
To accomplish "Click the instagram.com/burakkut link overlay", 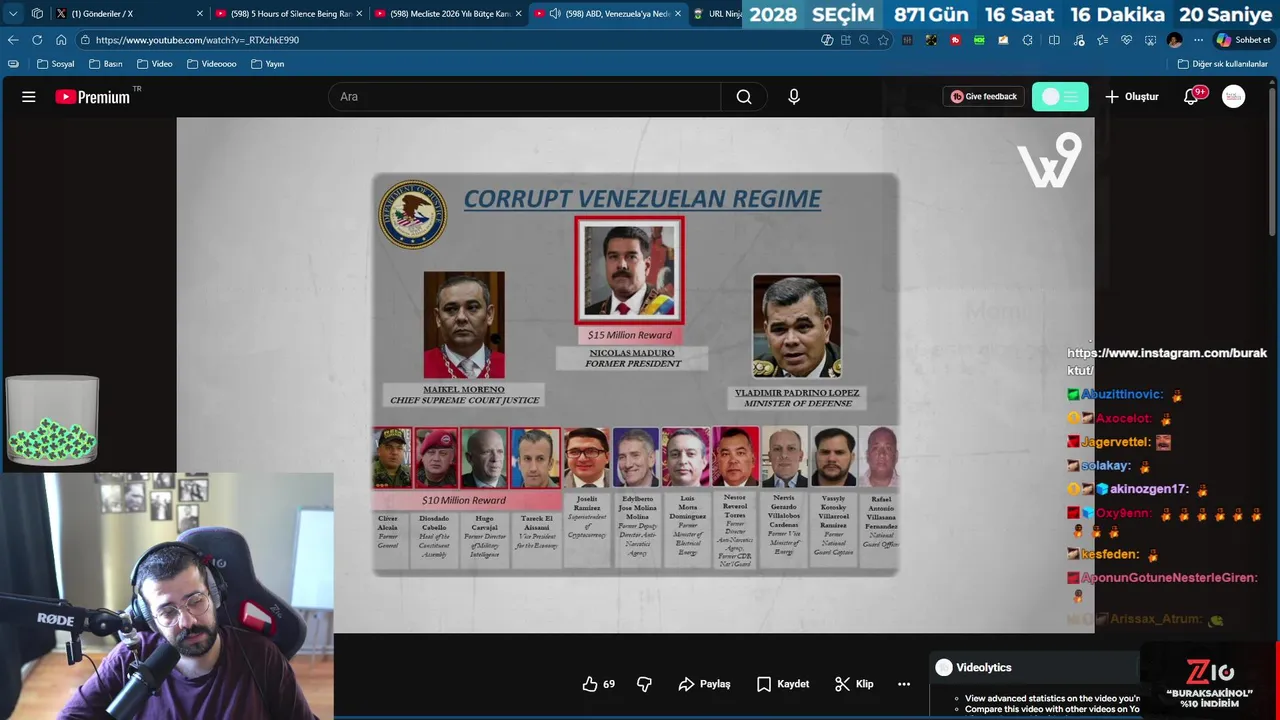I will 1166,361.
